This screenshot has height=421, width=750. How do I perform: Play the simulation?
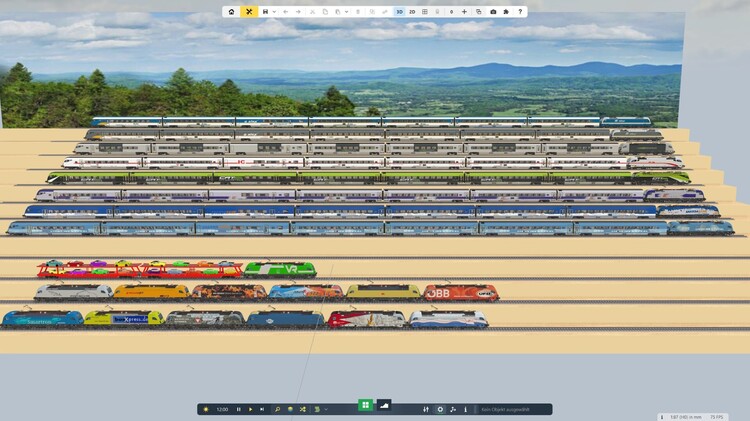(250, 410)
